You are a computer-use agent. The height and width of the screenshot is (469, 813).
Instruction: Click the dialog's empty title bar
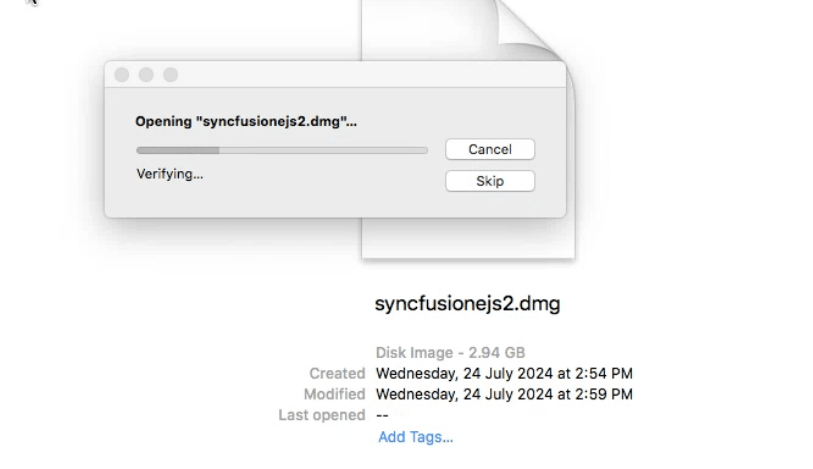click(x=360, y=75)
